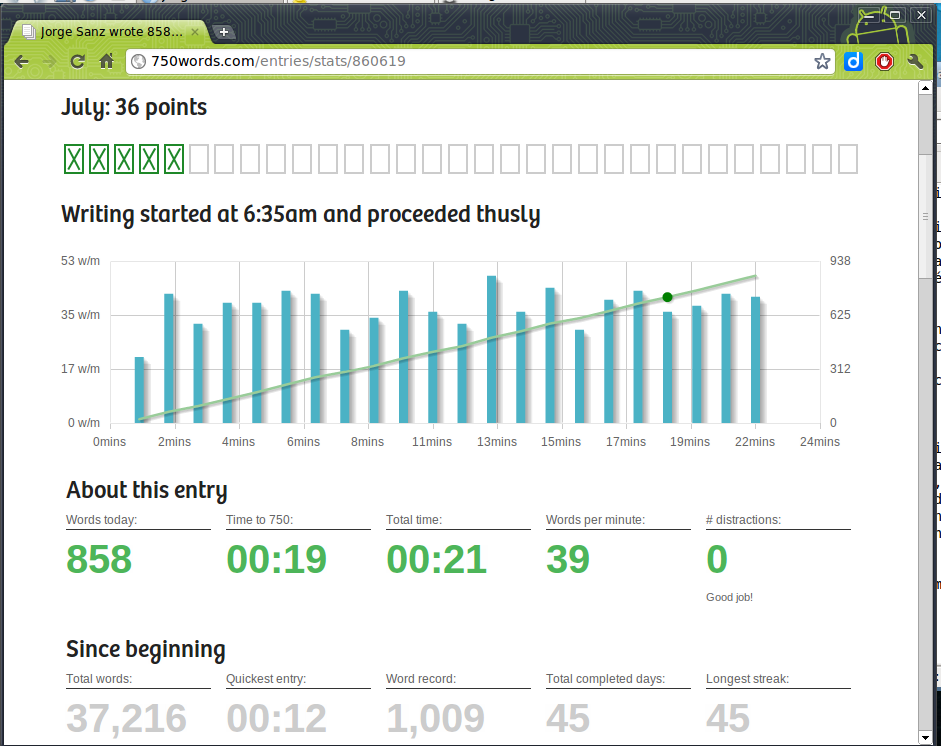Click the page scrollbar up arrow
The width and height of the screenshot is (941, 746).
click(926, 89)
